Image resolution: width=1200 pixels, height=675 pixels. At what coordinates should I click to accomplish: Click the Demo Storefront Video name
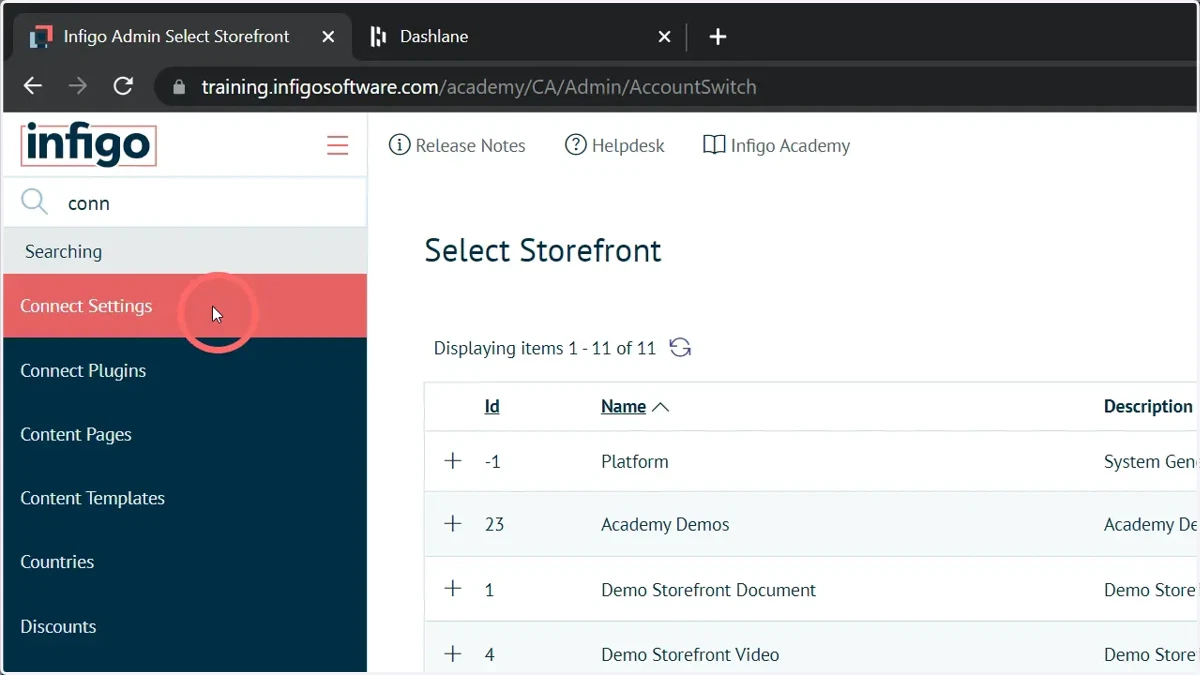coord(690,655)
